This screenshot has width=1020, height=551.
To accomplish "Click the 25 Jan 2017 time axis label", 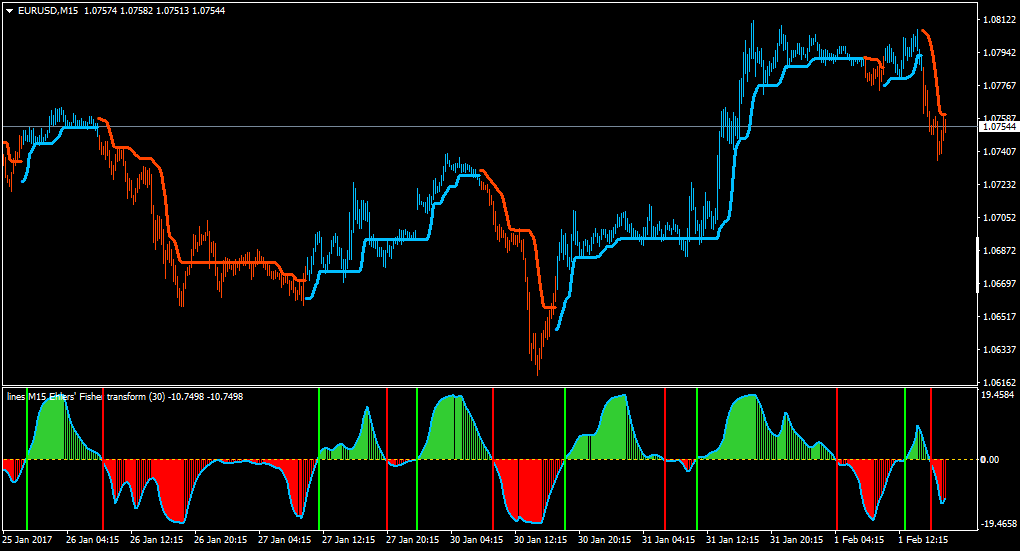I will tap(27, 540).
